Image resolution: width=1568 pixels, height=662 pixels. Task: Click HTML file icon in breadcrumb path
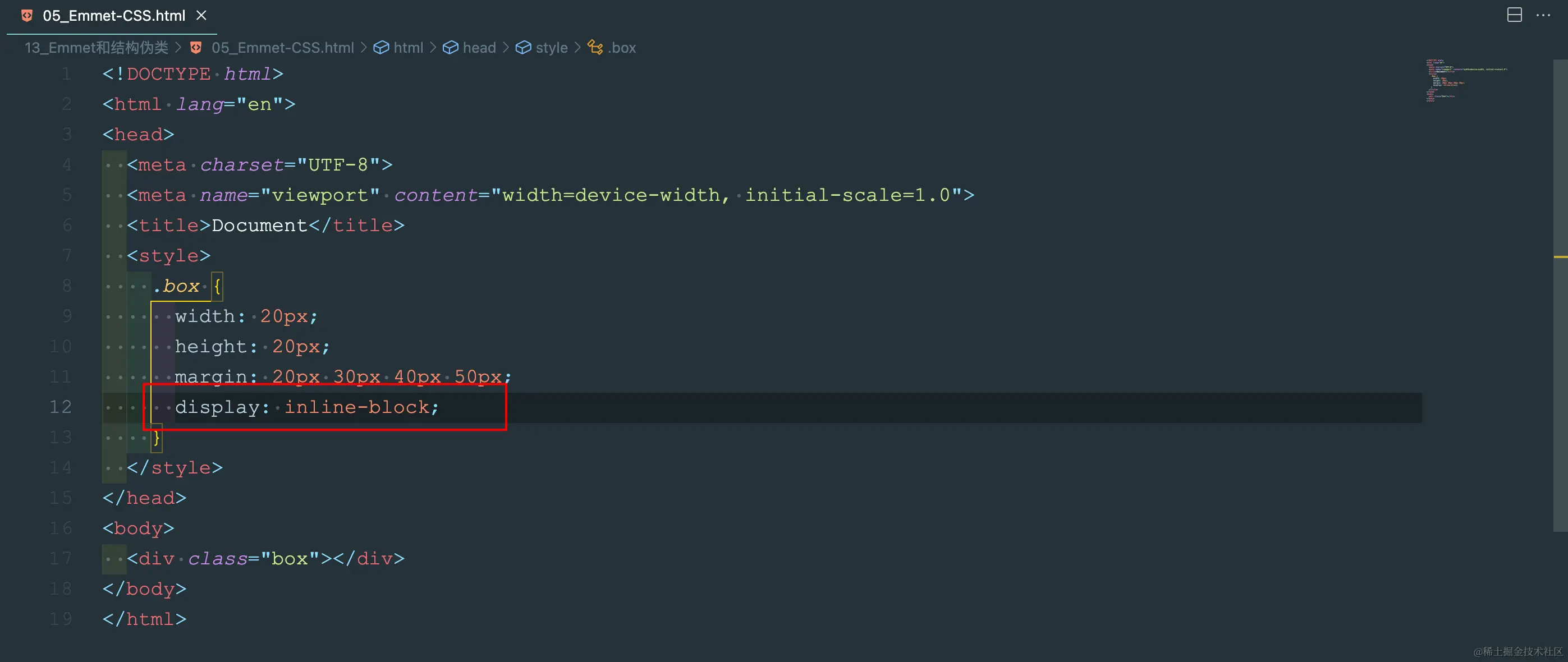(196, 48)
